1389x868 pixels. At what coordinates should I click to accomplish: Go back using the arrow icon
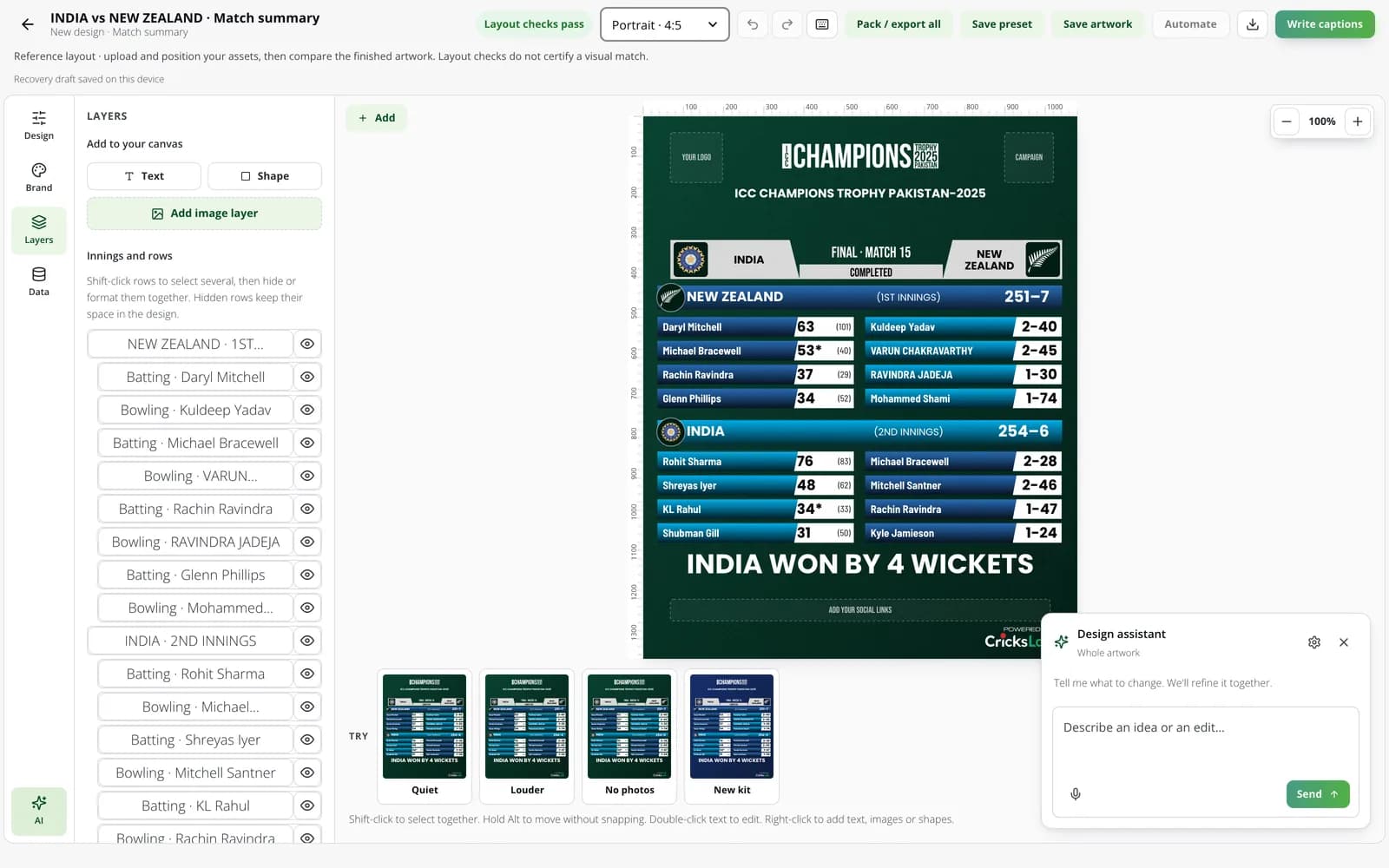(x=28, y=24)
